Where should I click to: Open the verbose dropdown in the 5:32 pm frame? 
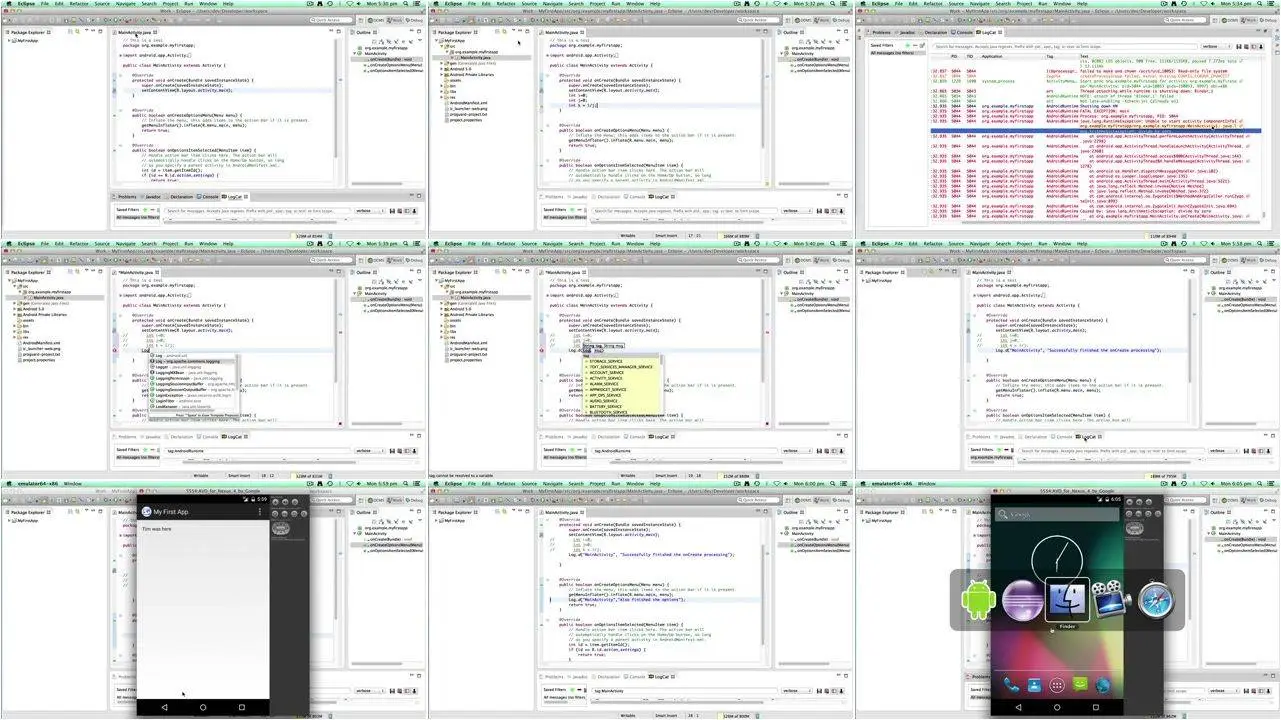(796, 211)
